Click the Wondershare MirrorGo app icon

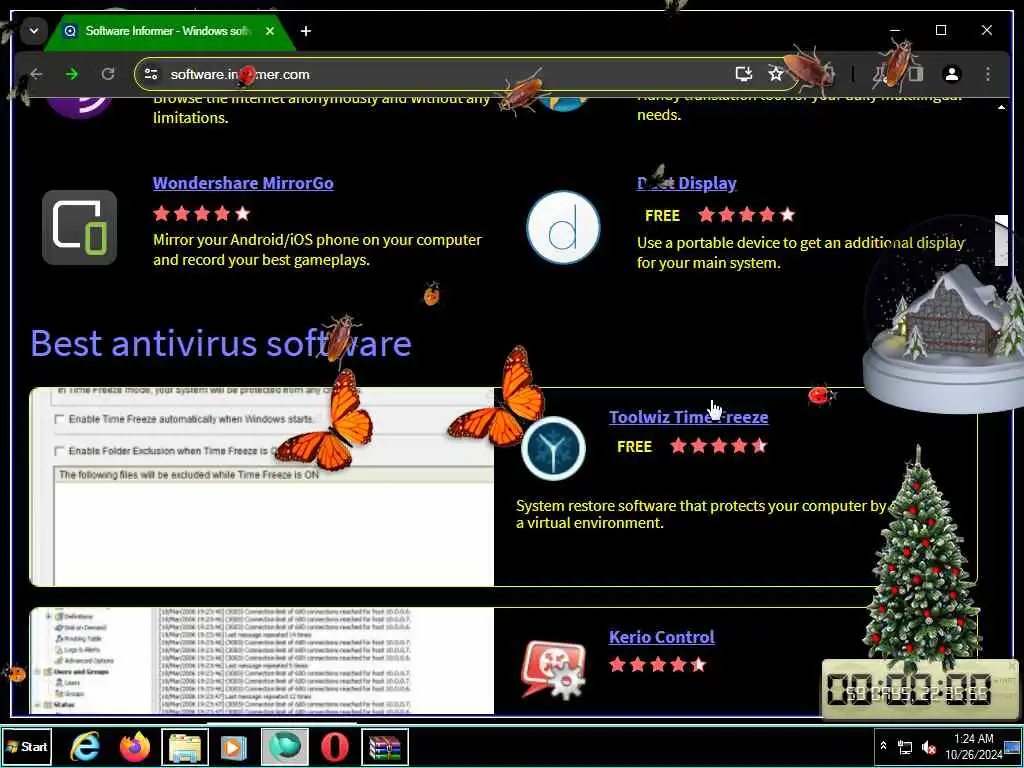click(x=80, y=227)
